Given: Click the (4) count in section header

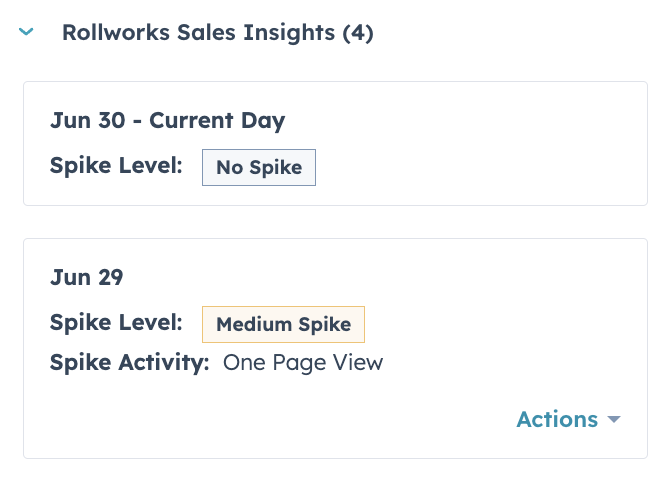Looking at the screenshot, I should click(357, 33).
